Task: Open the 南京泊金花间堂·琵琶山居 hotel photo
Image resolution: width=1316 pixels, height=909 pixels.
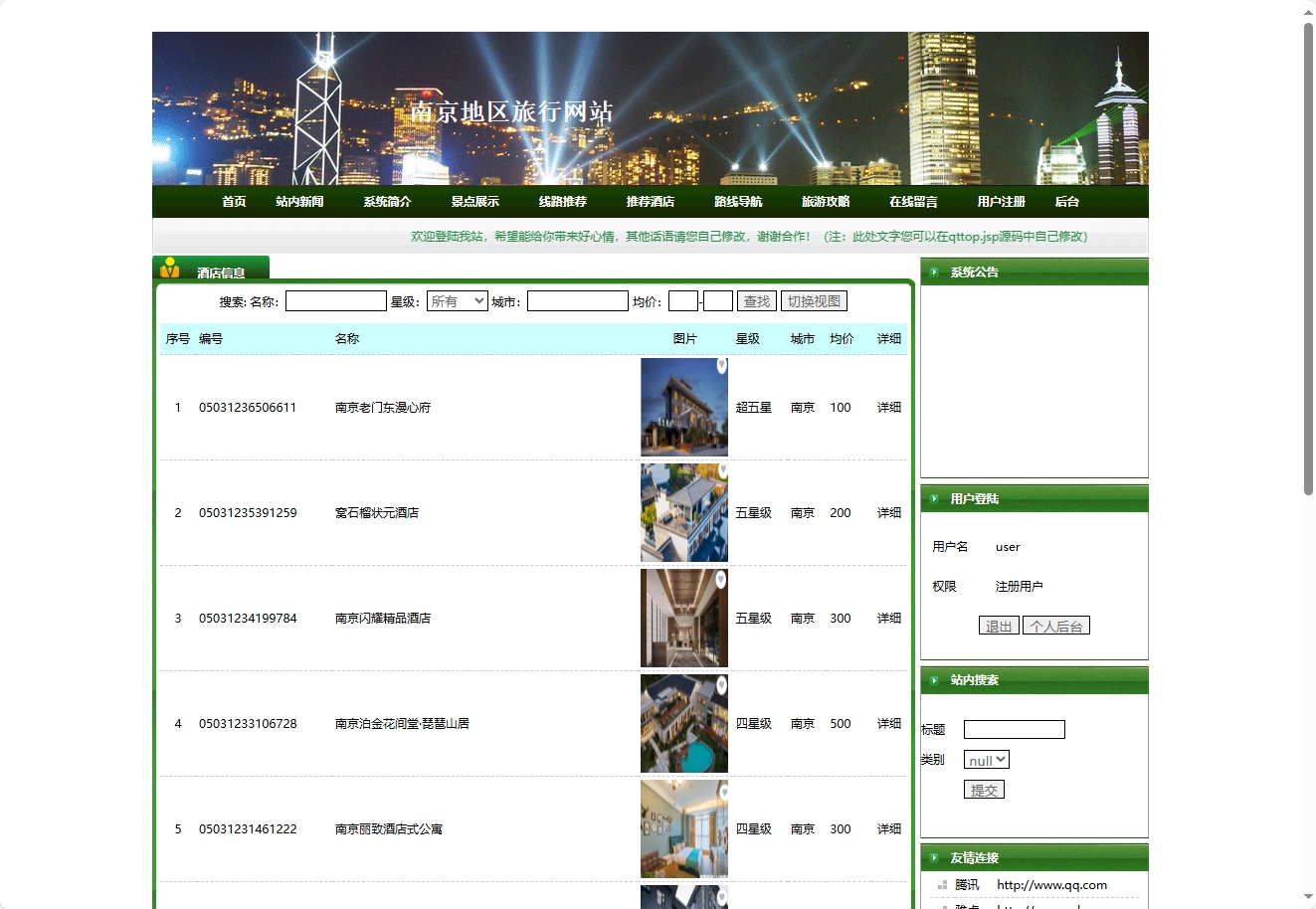Action: [683, 724]
